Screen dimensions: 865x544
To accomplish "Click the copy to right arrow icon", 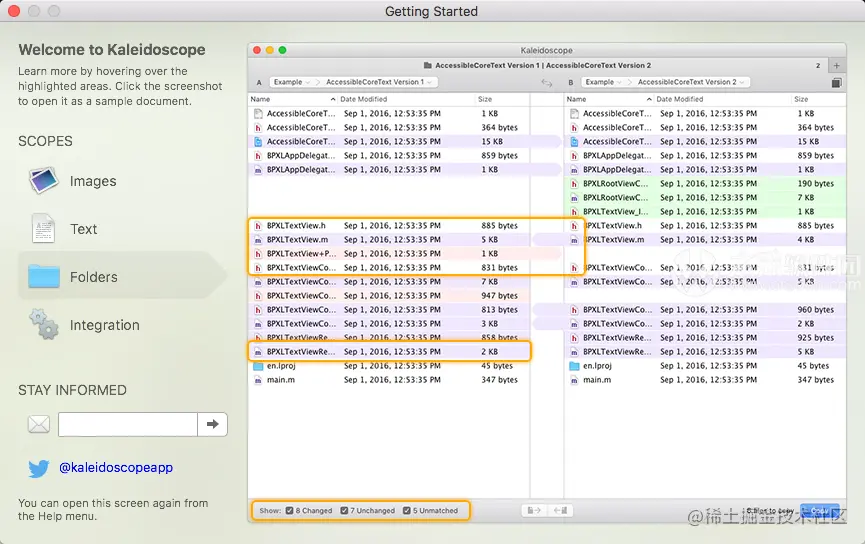I will coord(533,510).
